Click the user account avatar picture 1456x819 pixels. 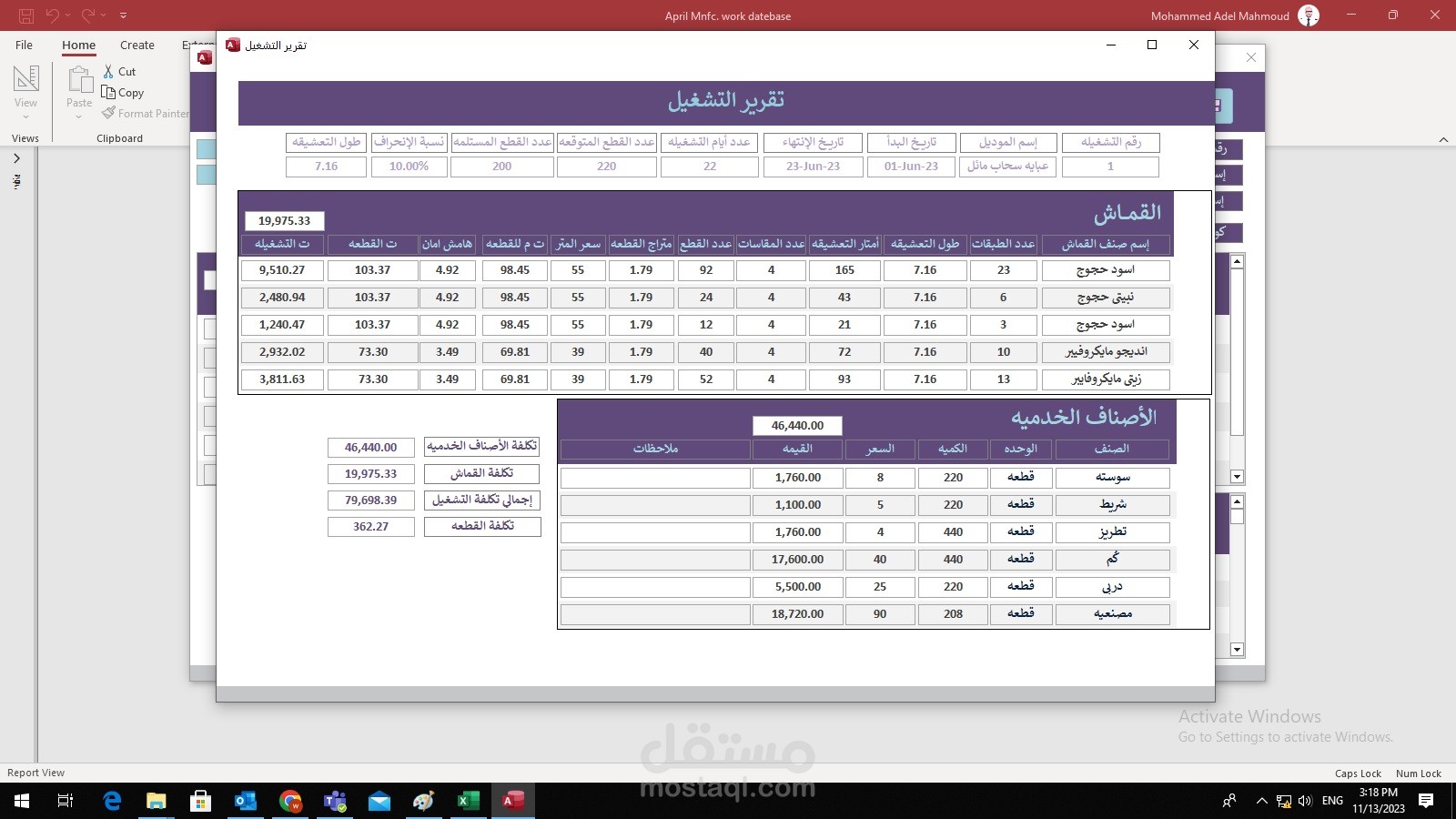click(1309, 15)
